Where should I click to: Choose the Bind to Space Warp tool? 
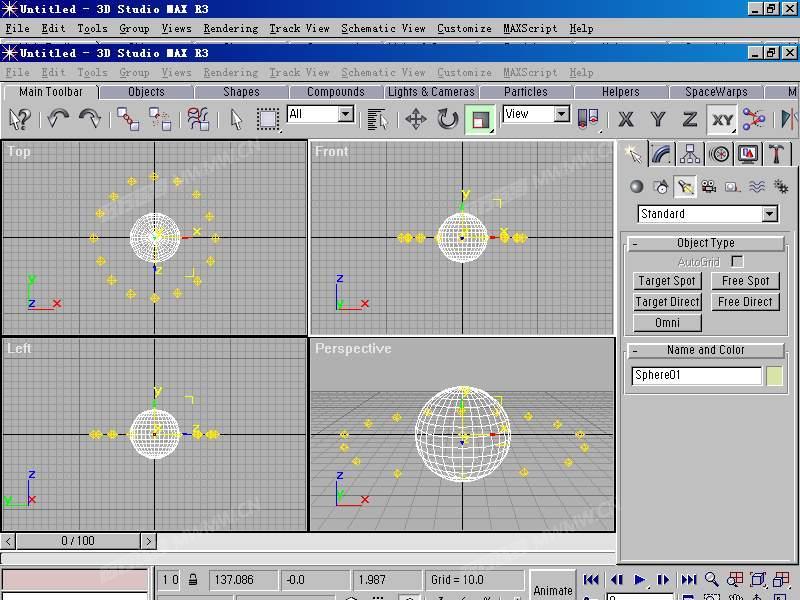[198, 119]
